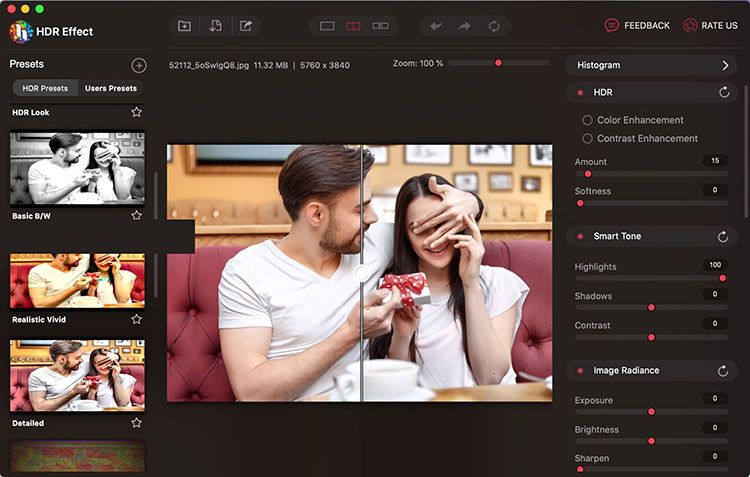Click the Brightness slider handle
The height and width of the screenshot is (477, 750).
(651, 441)
